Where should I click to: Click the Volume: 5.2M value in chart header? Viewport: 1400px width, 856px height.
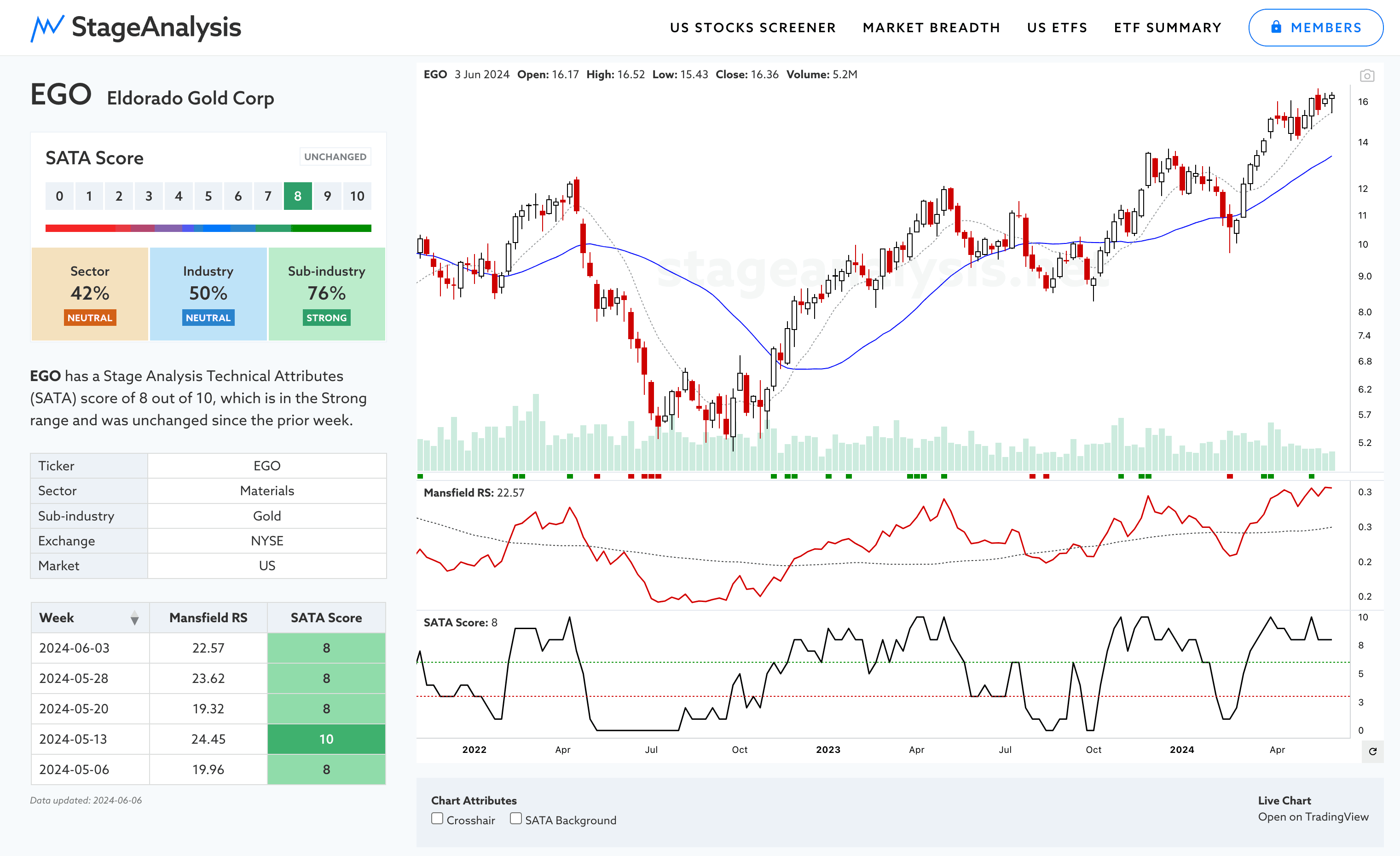pyautogui.click(x=821, y=75)
